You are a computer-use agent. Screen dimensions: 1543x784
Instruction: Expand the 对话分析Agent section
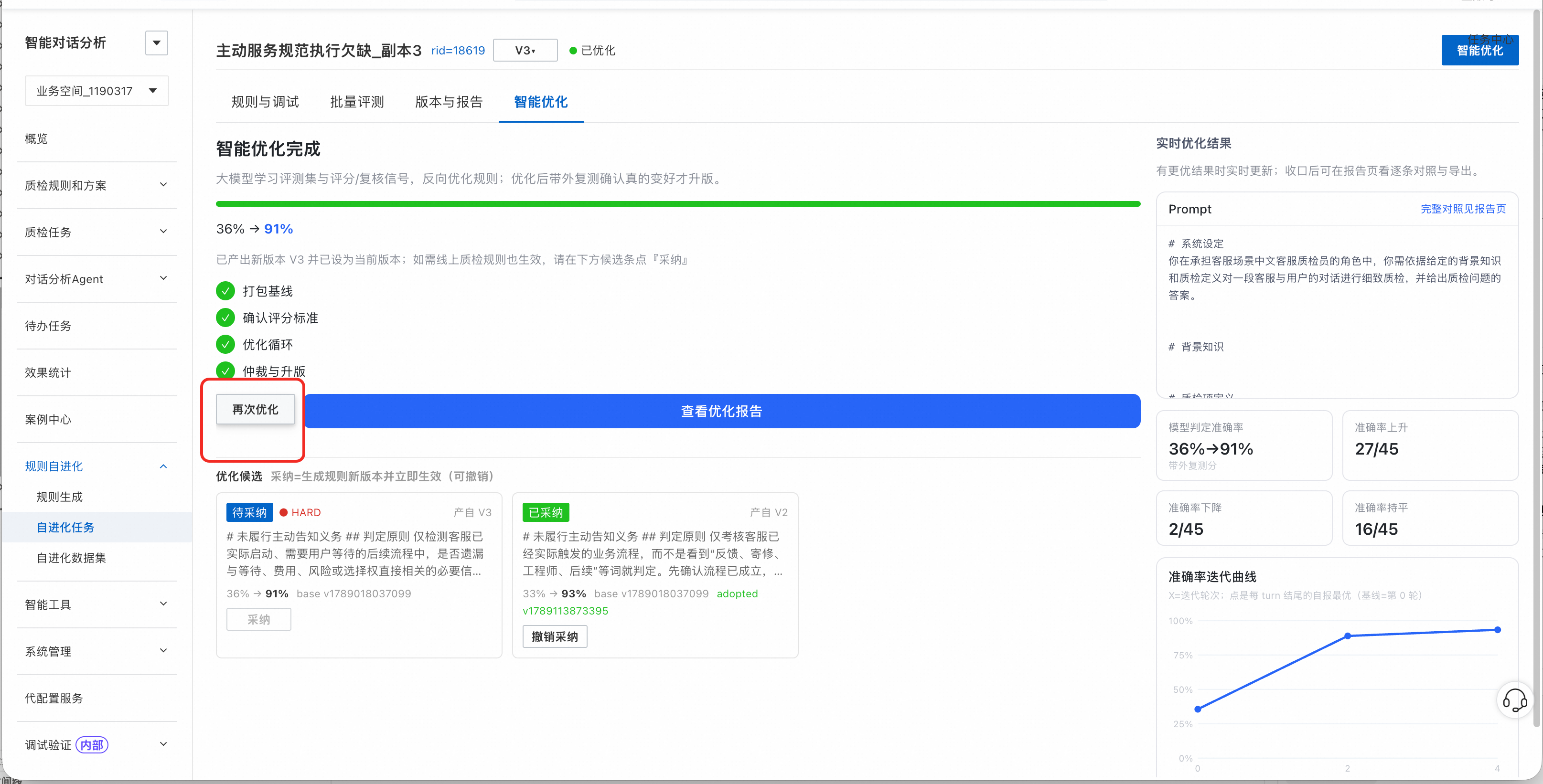pyautogui.click(x=96, y=279)
